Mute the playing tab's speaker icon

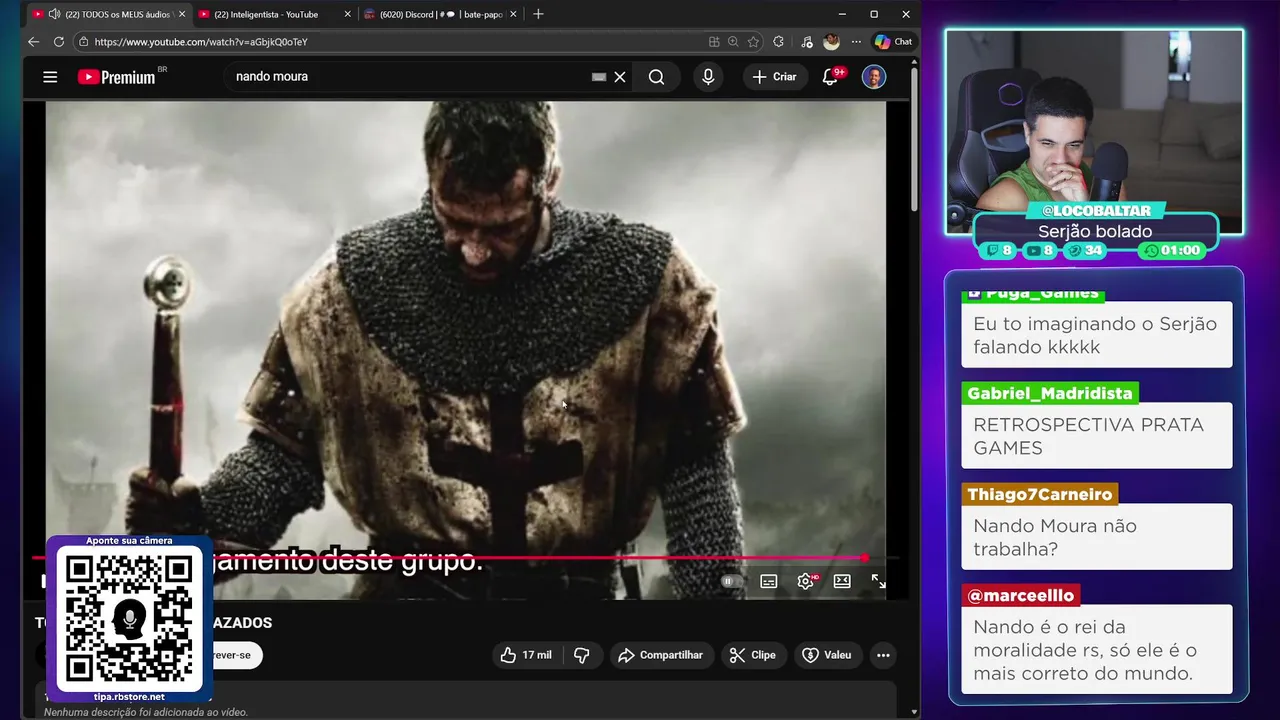[x=54, y=14]
